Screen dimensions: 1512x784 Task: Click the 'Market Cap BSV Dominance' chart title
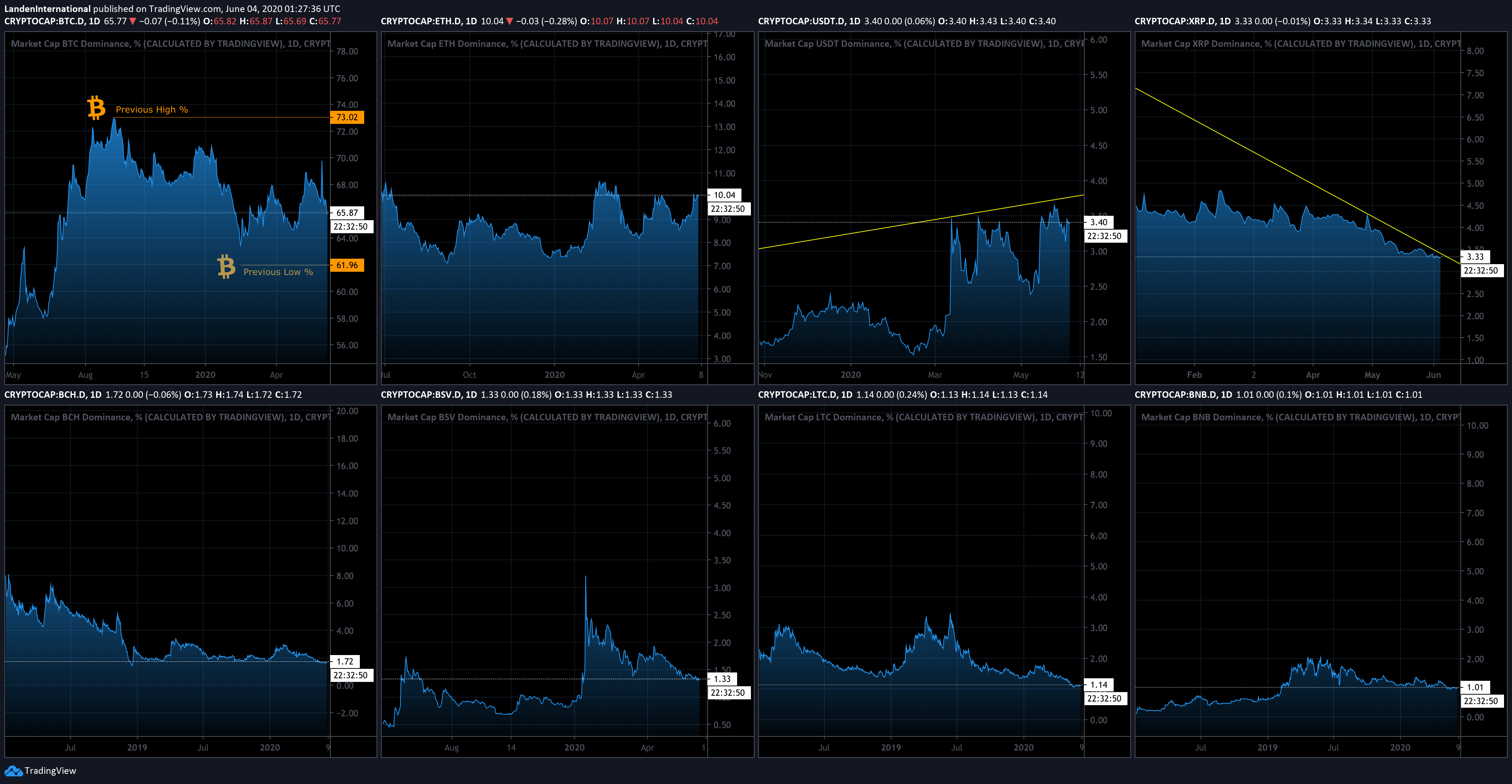click(x=547, y=417)
